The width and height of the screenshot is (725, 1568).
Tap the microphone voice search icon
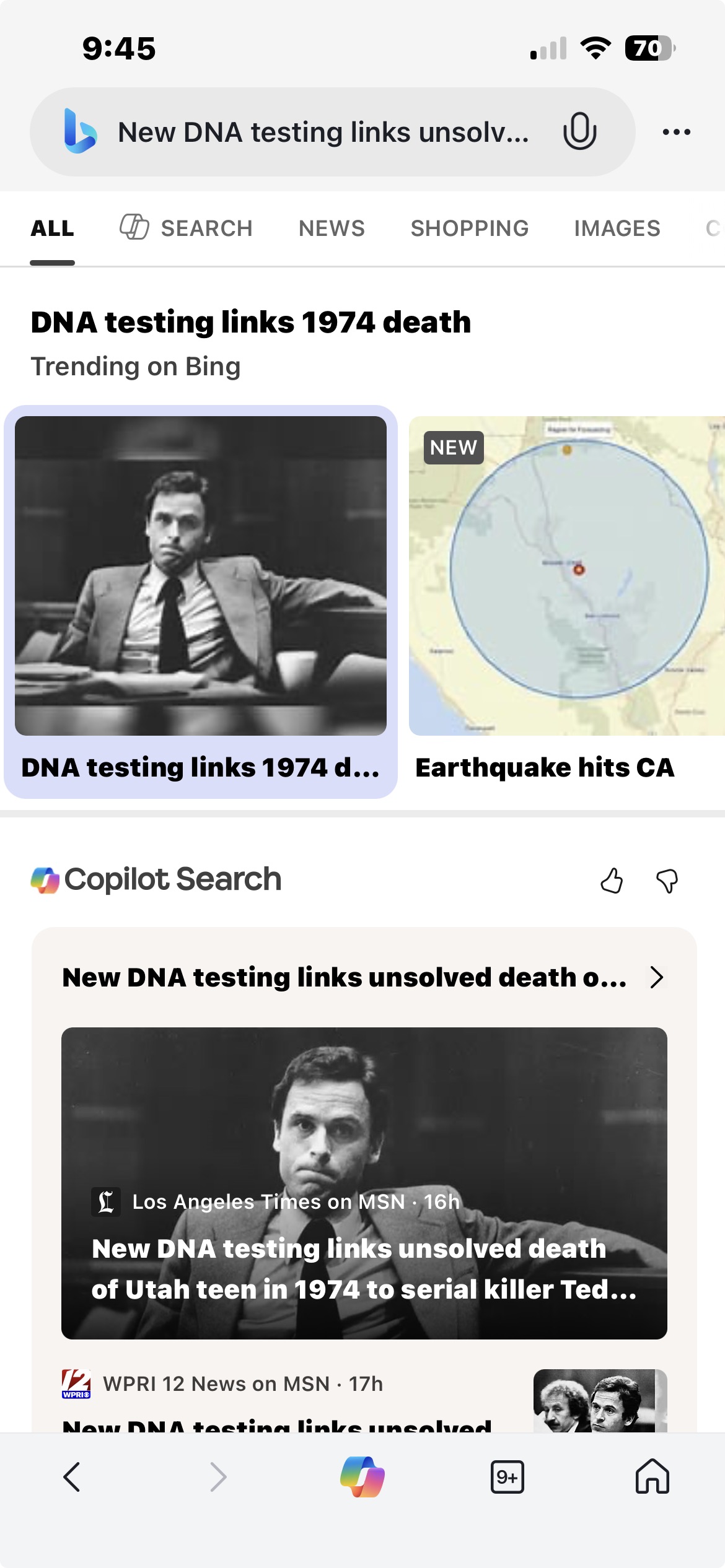[x=579, y=131]
